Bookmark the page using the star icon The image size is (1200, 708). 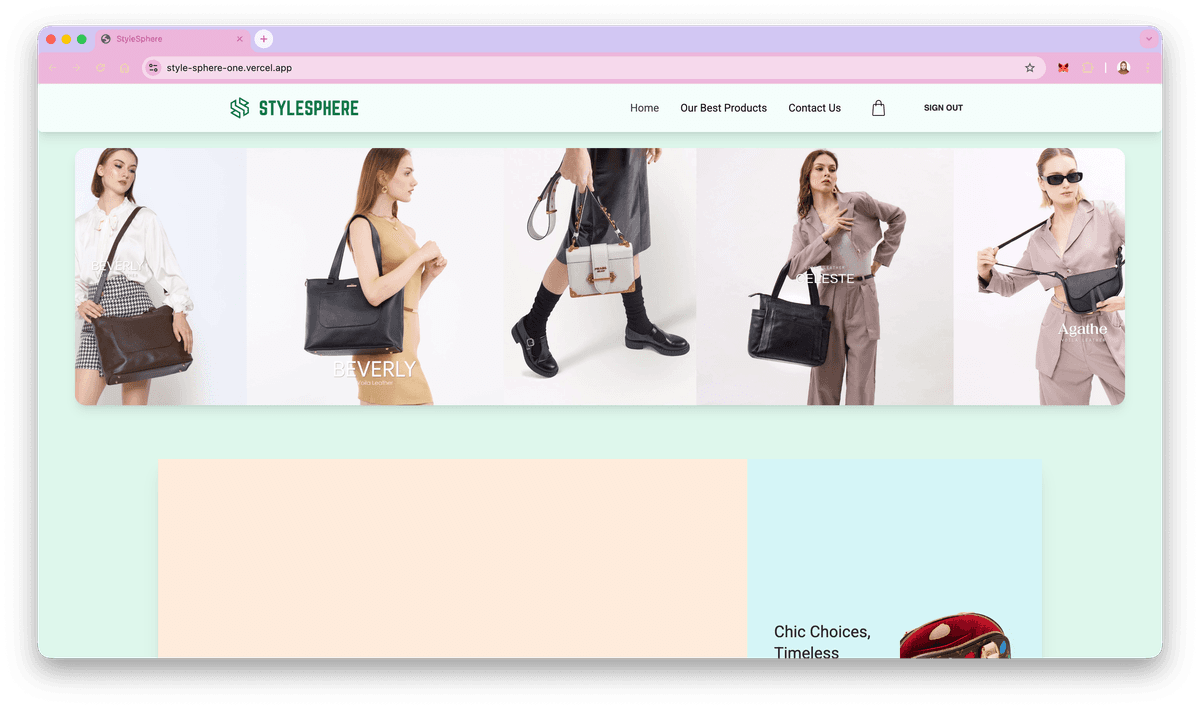1029,67
